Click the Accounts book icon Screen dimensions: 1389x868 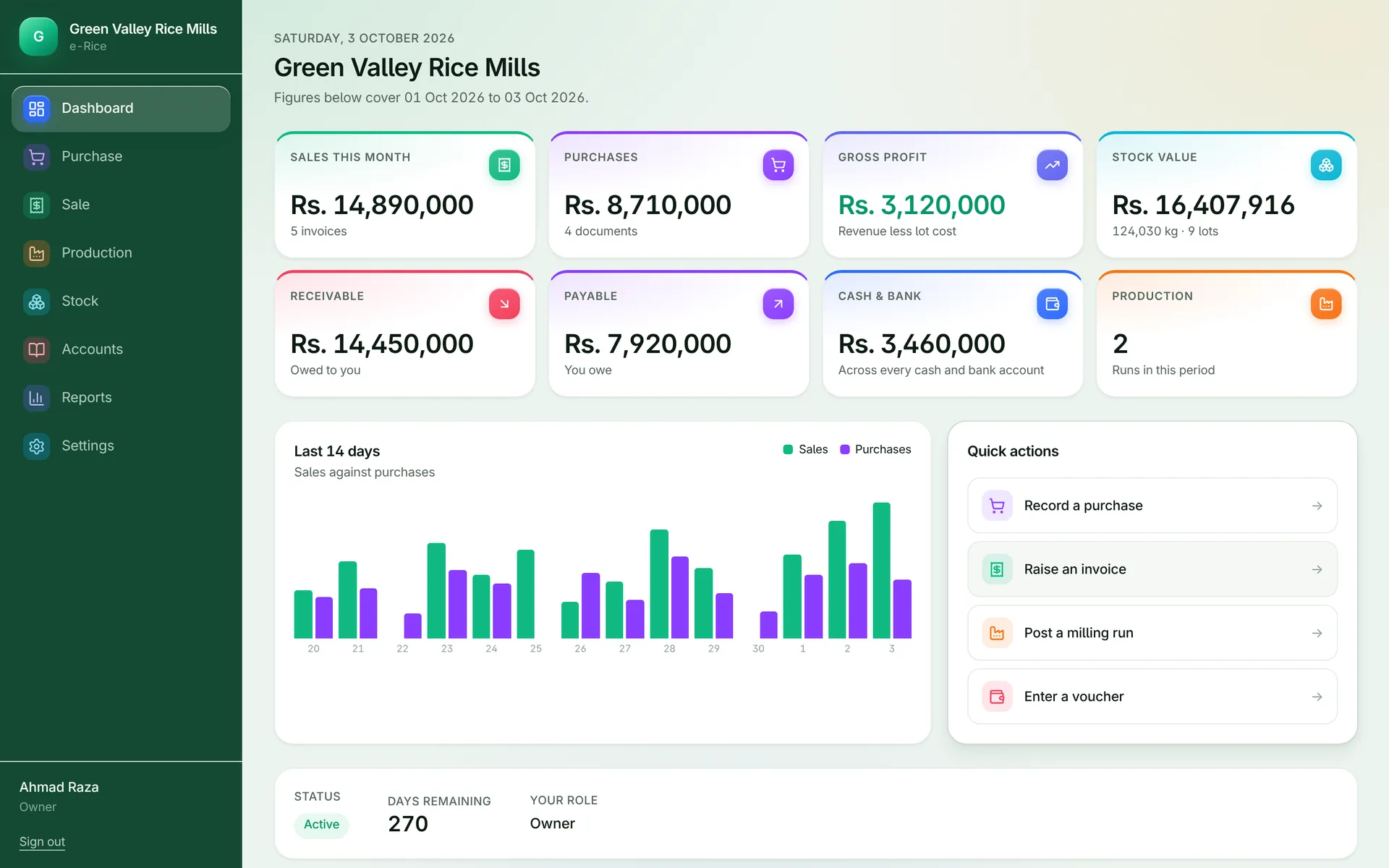(37, 349)
